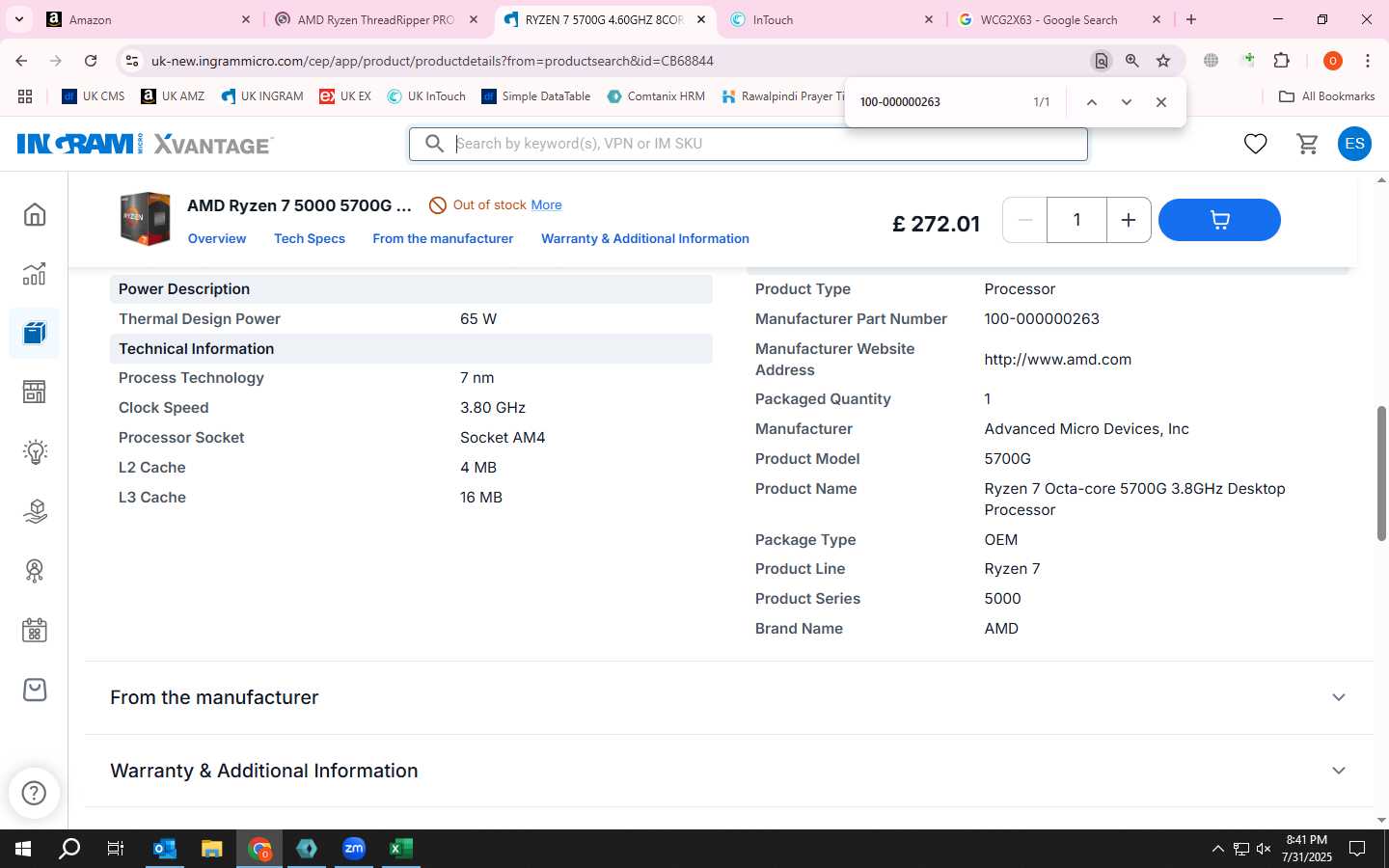Open the All Bookmarks folder
Viewport: 1389px width, 868px height.
(x=1326, y=96)
